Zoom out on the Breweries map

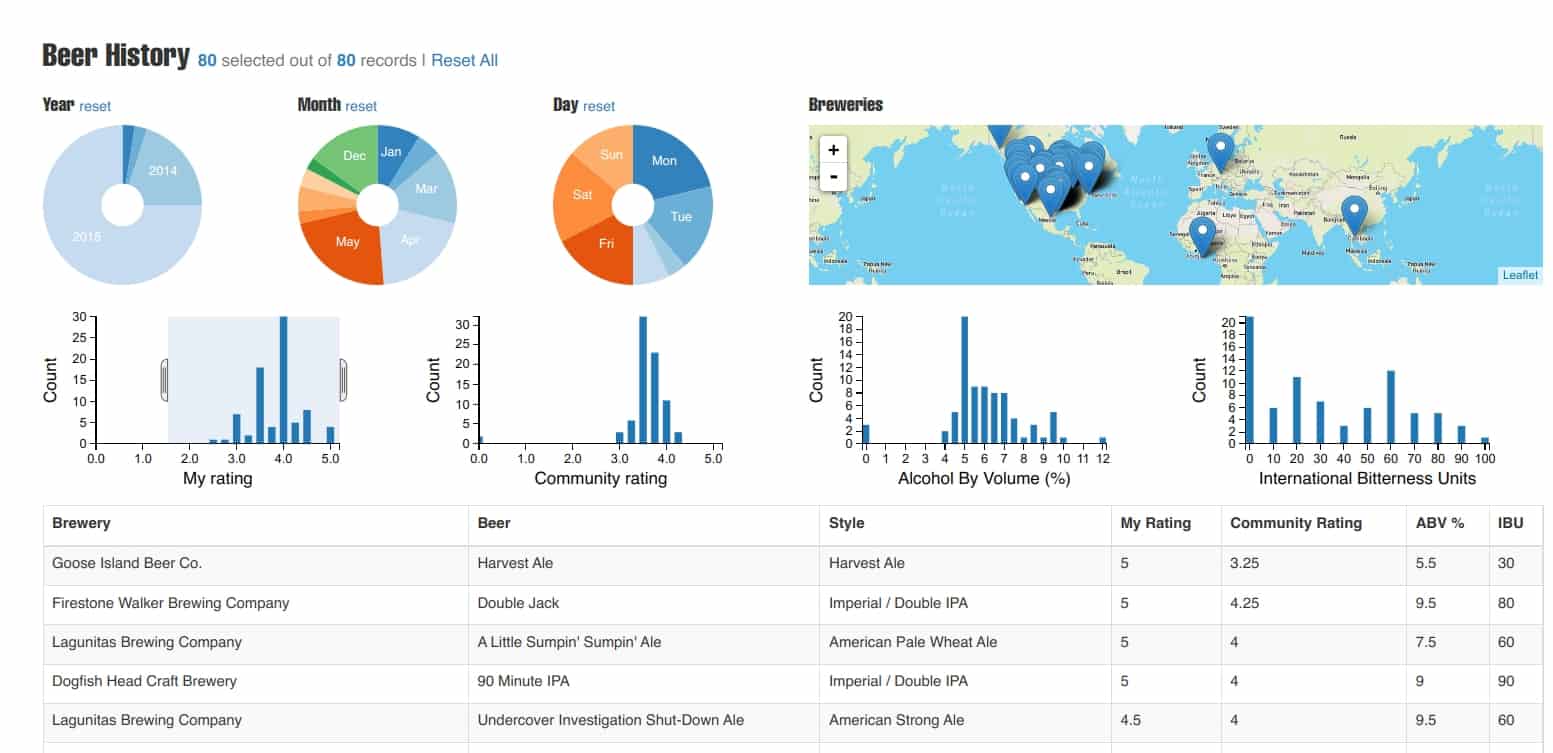pos(832,177)
